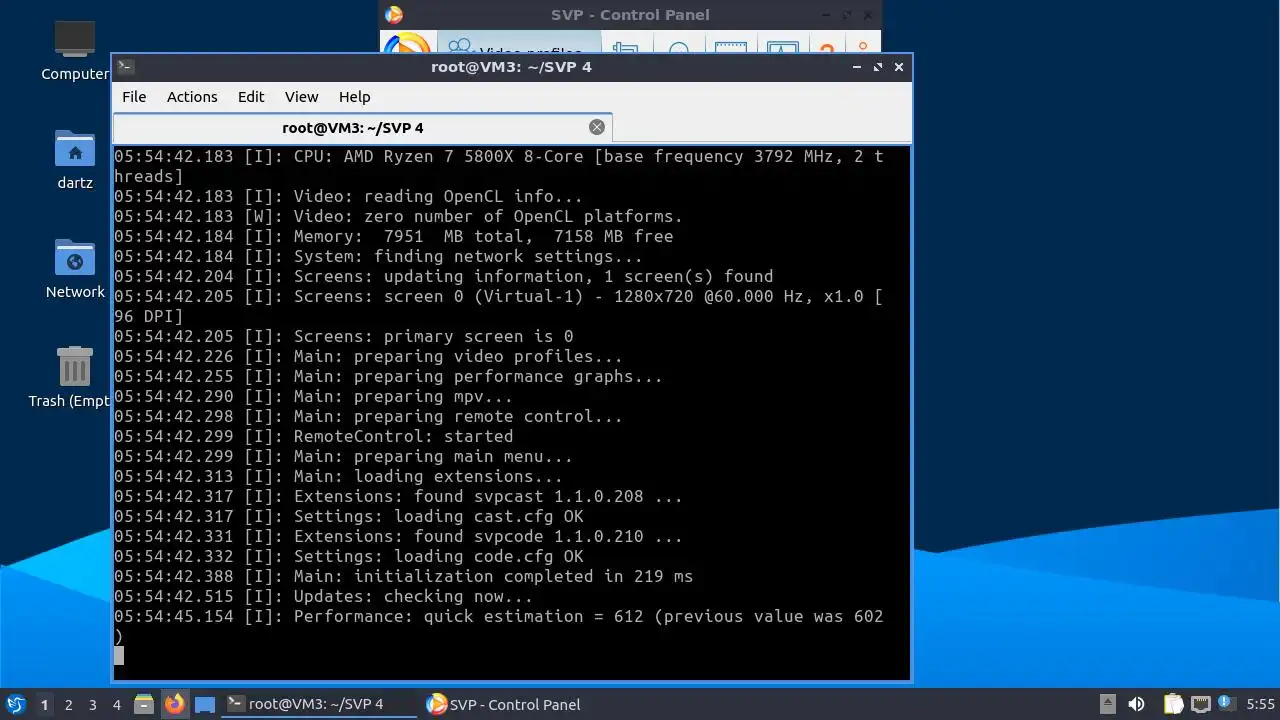Click the 'RemoteControl: started' log line
The height and width of the screenshot is (720, 1280).
[313, 436]
